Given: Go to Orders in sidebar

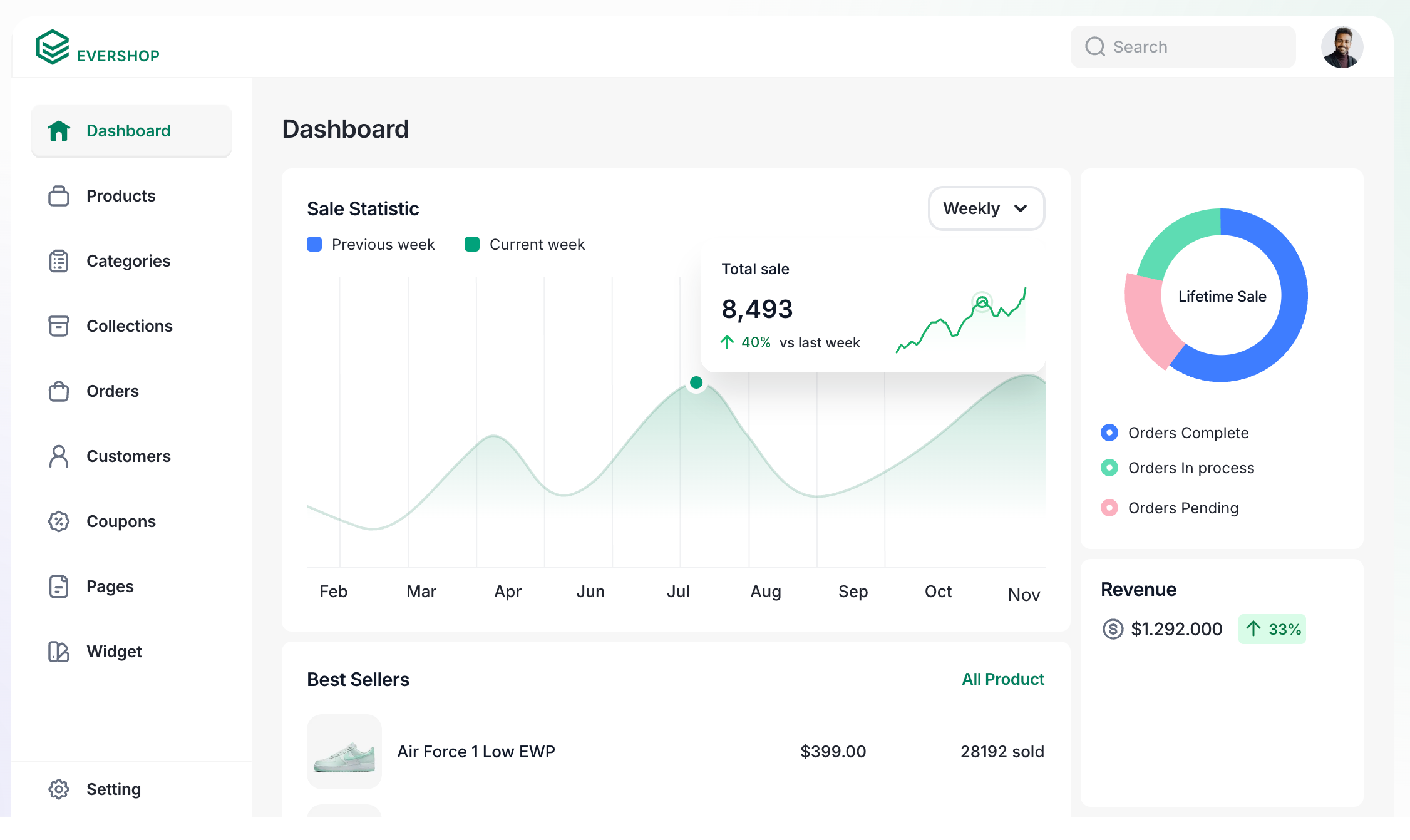Looking at the screenshot, I should [113, 391].
